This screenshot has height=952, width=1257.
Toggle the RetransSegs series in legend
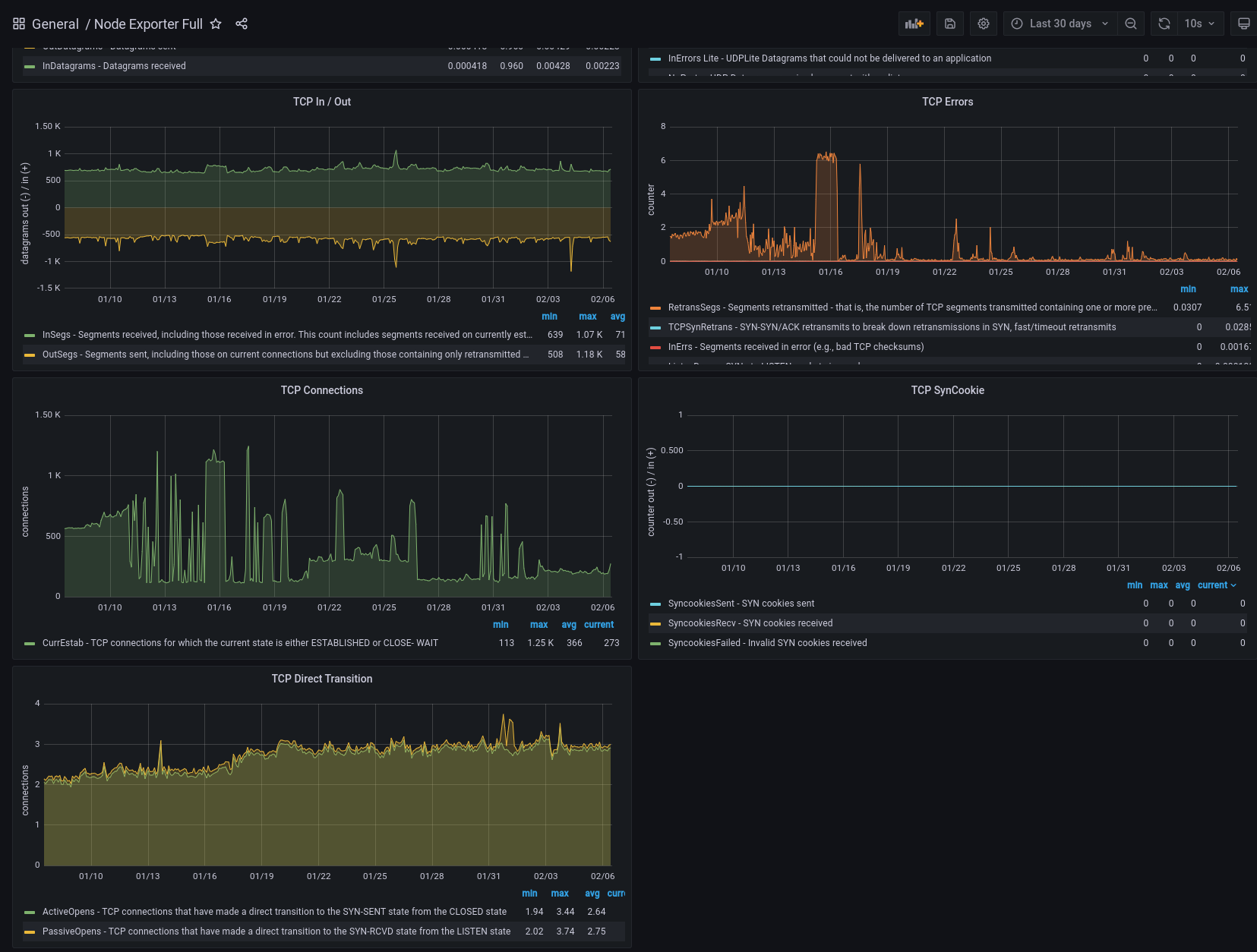tap(912, 307)
